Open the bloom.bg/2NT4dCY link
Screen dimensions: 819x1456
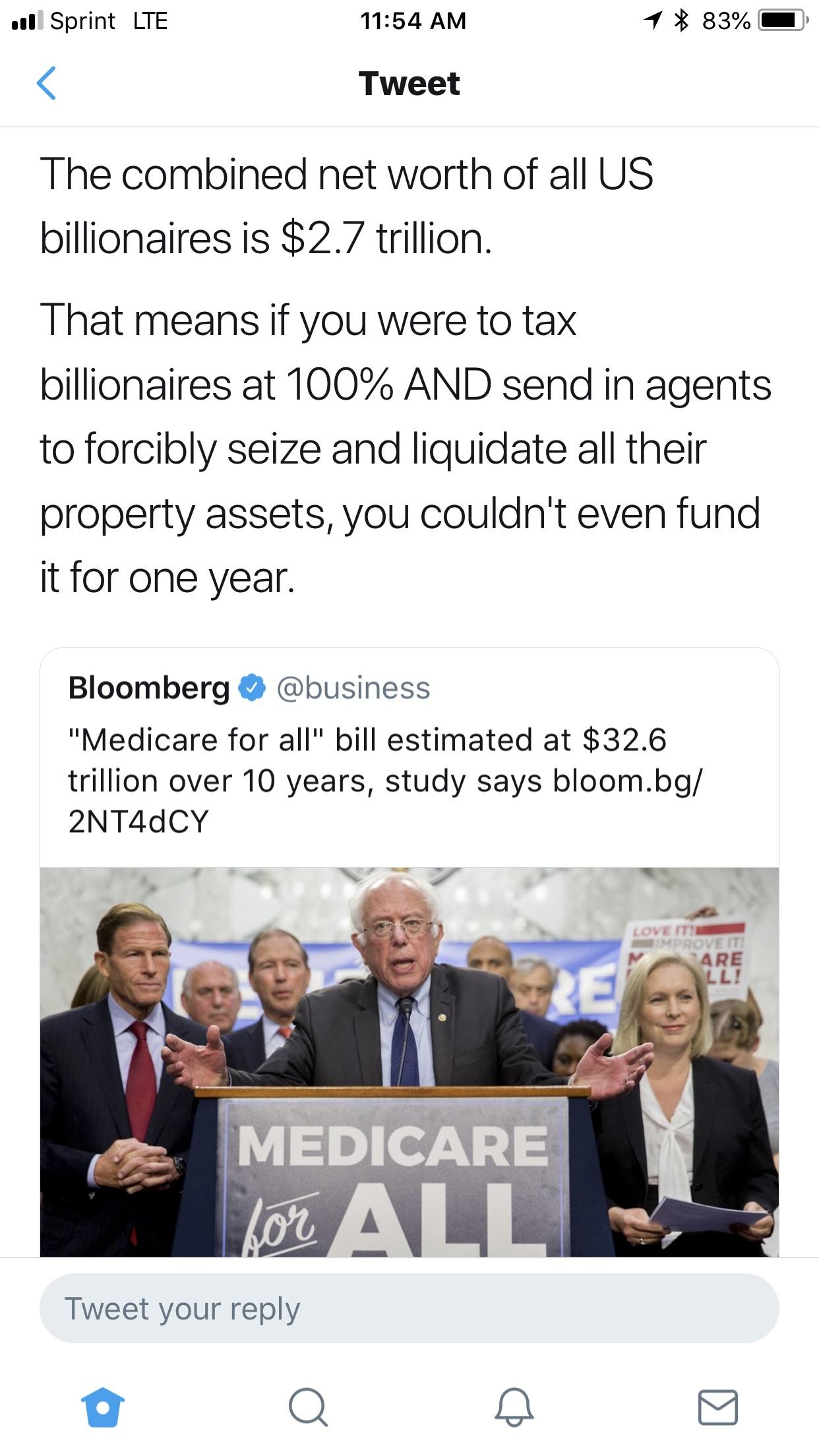pyautogui.click(x=386, y=801)
